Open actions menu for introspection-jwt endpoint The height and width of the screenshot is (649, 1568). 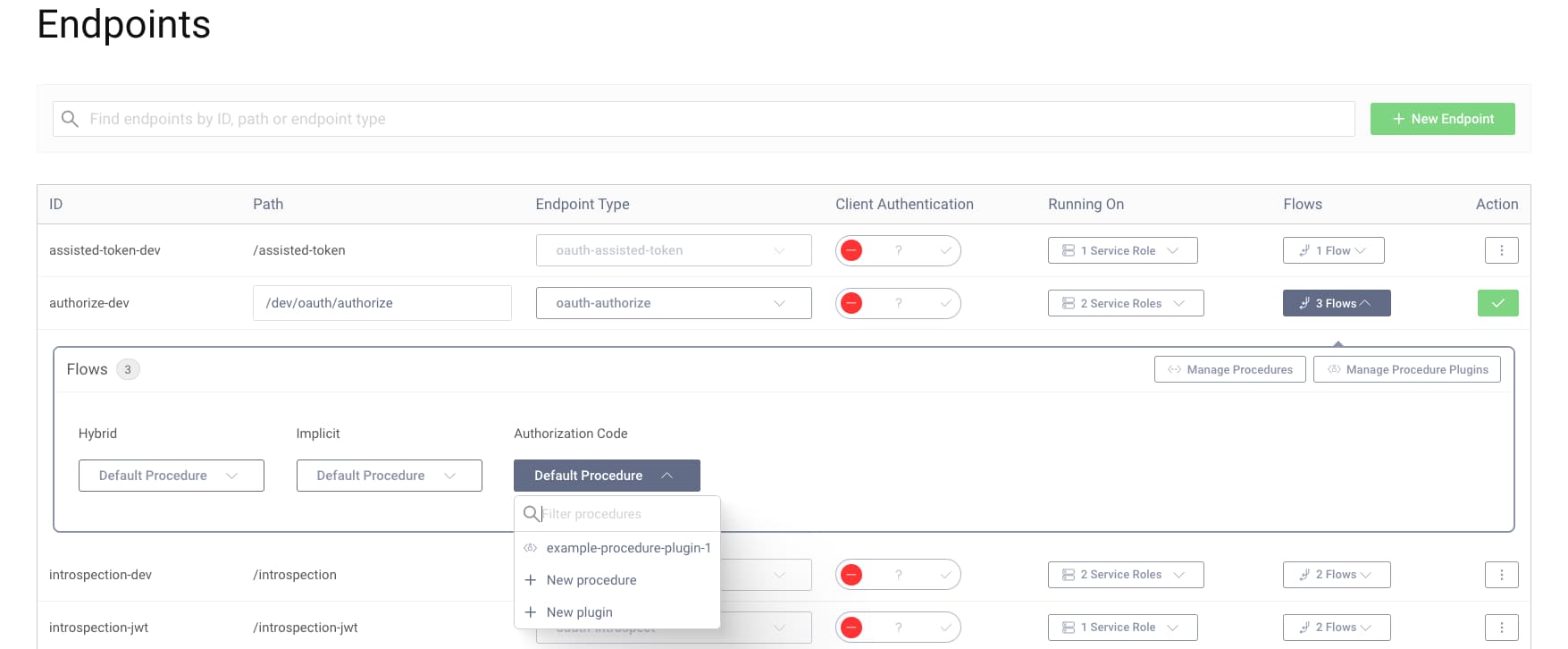coord(1501,627)
